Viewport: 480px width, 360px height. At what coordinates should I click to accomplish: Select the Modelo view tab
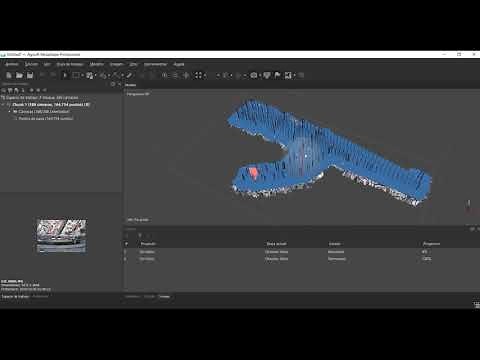point(131,85)
